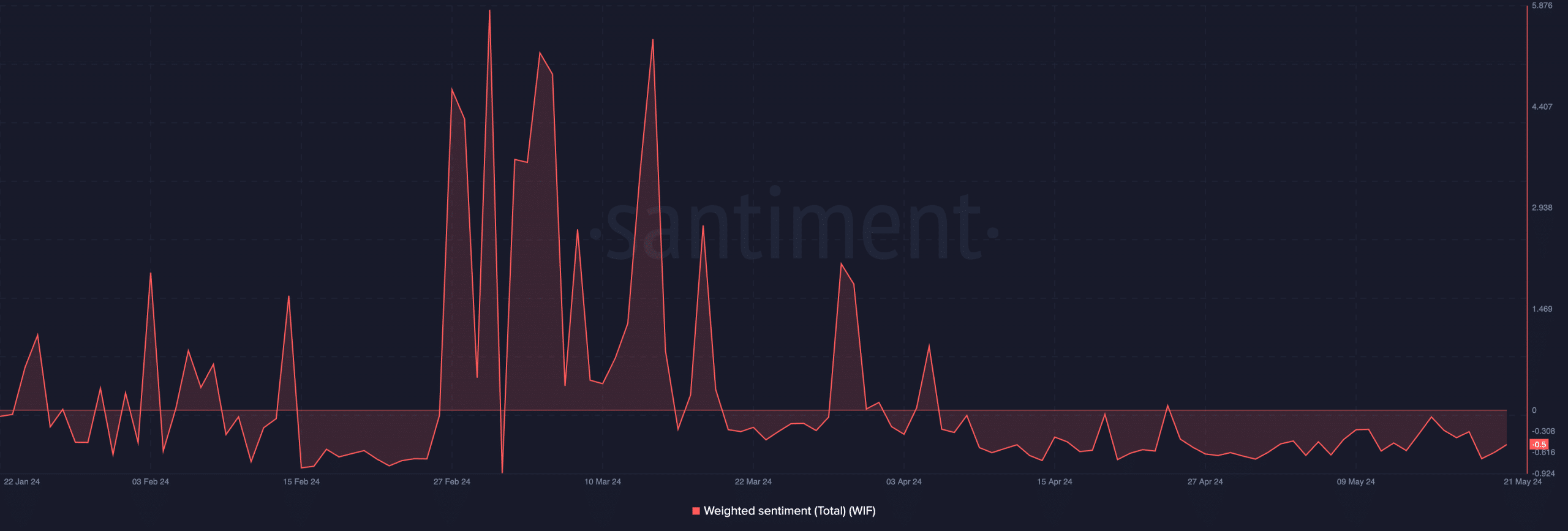Click the 5.876 y-axis value
The width and height of the screenshot is (1568, 531).
coord(1542,6)
